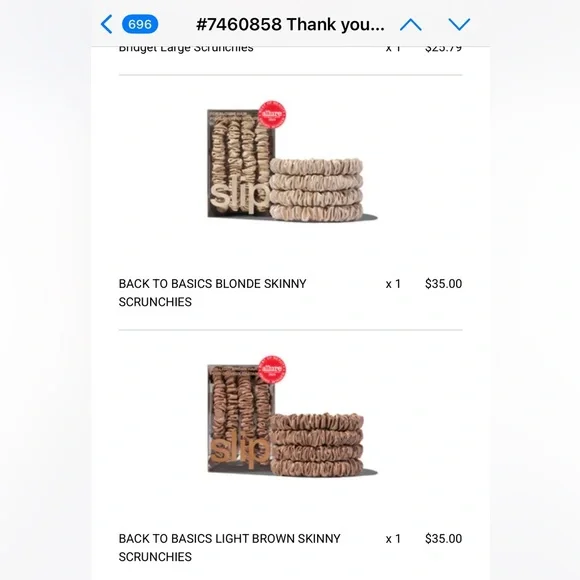Tap the #7460858 Thank you subject title
The height and width of the screenshot is (580, 580).
tap(290, 25)
